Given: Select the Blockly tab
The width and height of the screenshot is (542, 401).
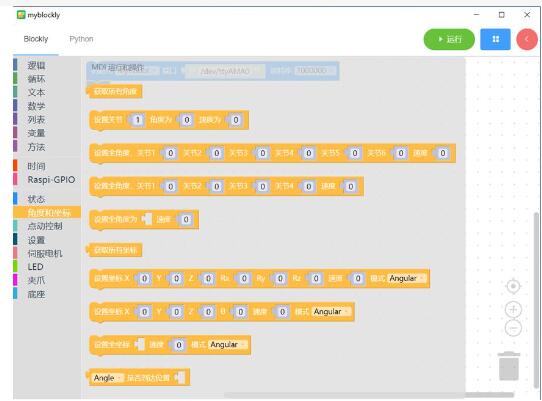Looking at the screenshot, I should pos(36,39).
